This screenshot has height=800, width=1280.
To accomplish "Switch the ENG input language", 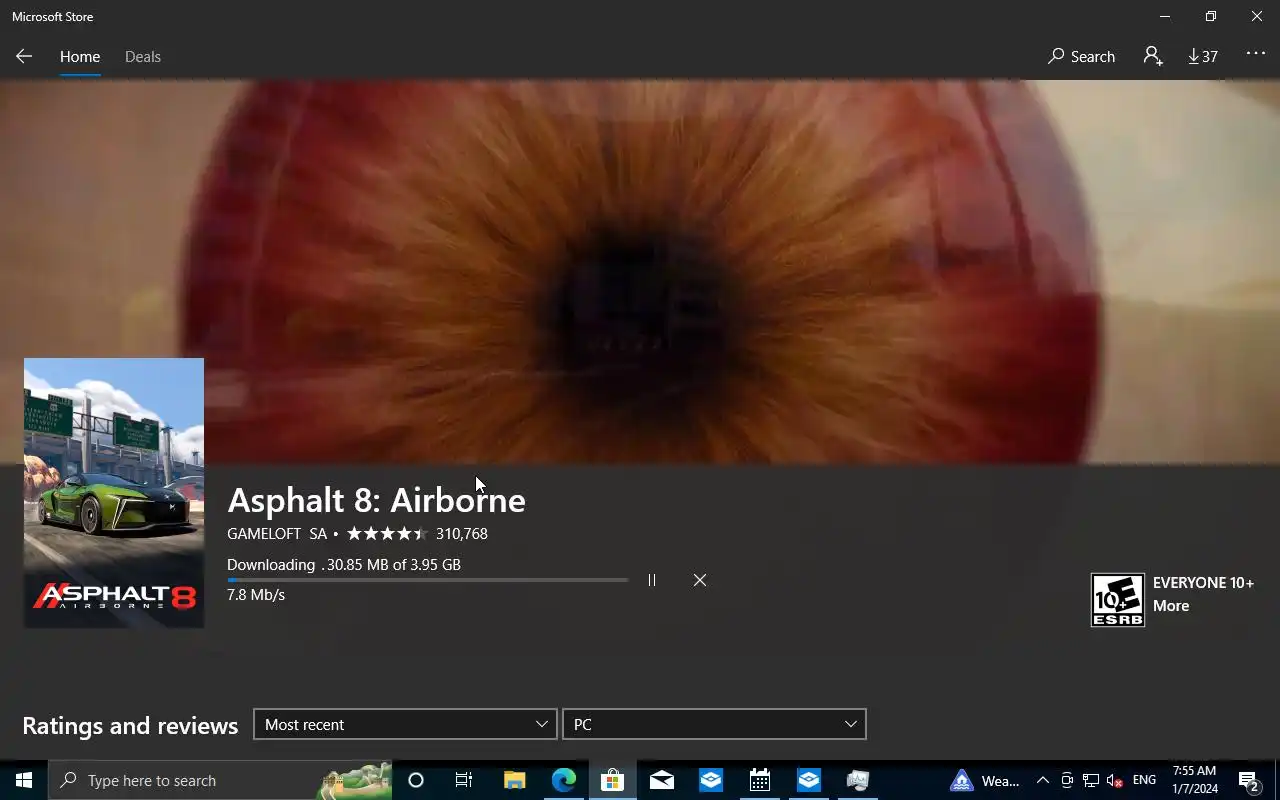I will pyautogui.click(x=1144, y=780).
